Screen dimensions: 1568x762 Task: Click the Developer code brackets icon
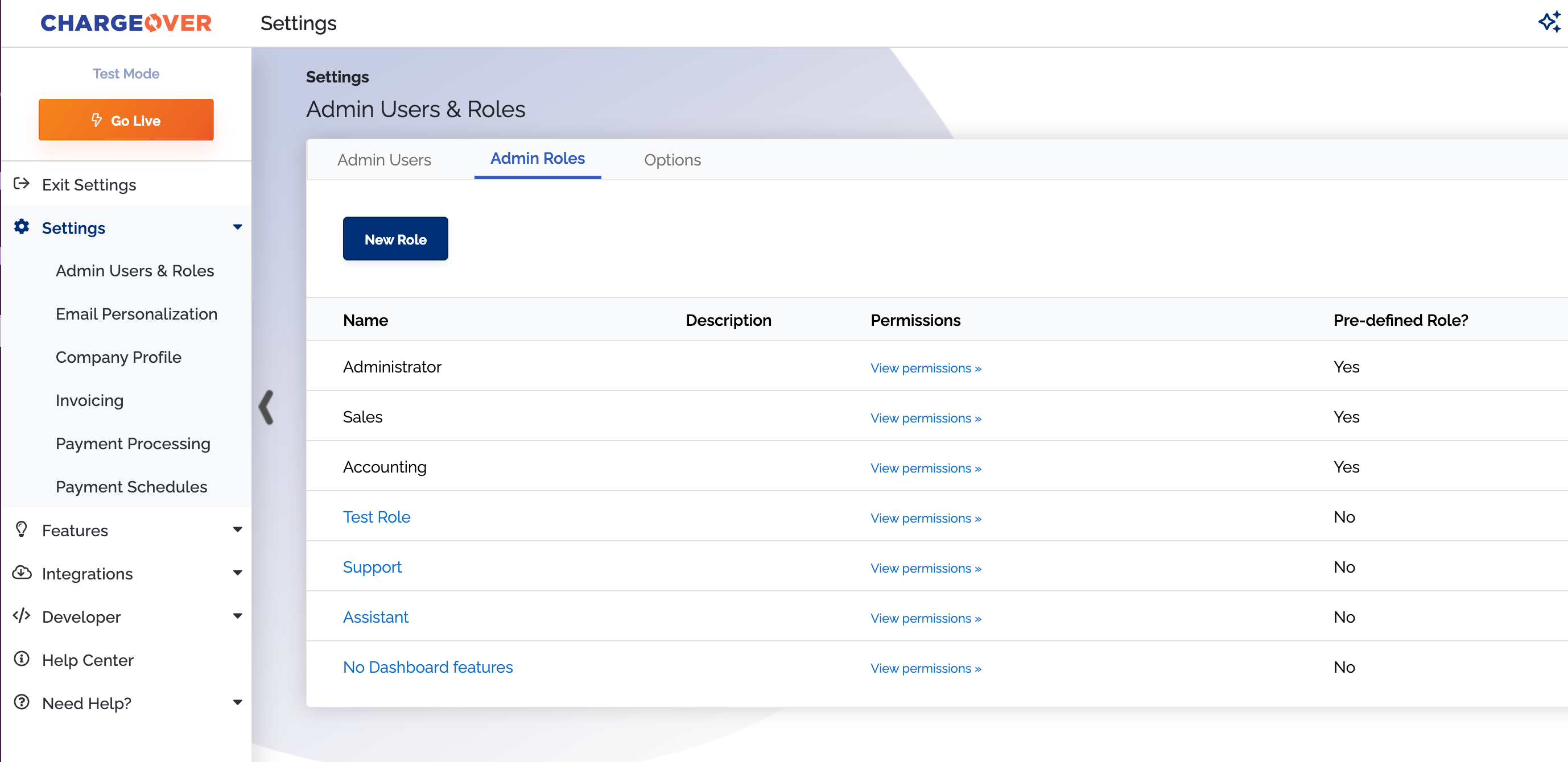tap(21, 616)
